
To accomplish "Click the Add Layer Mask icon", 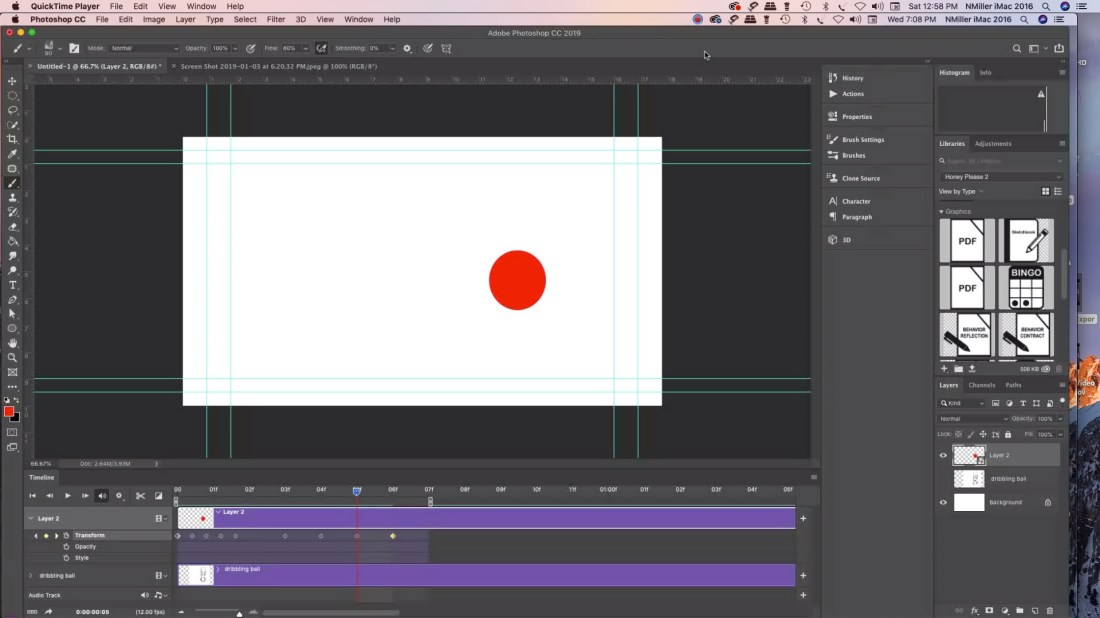I will pos(989,610).
